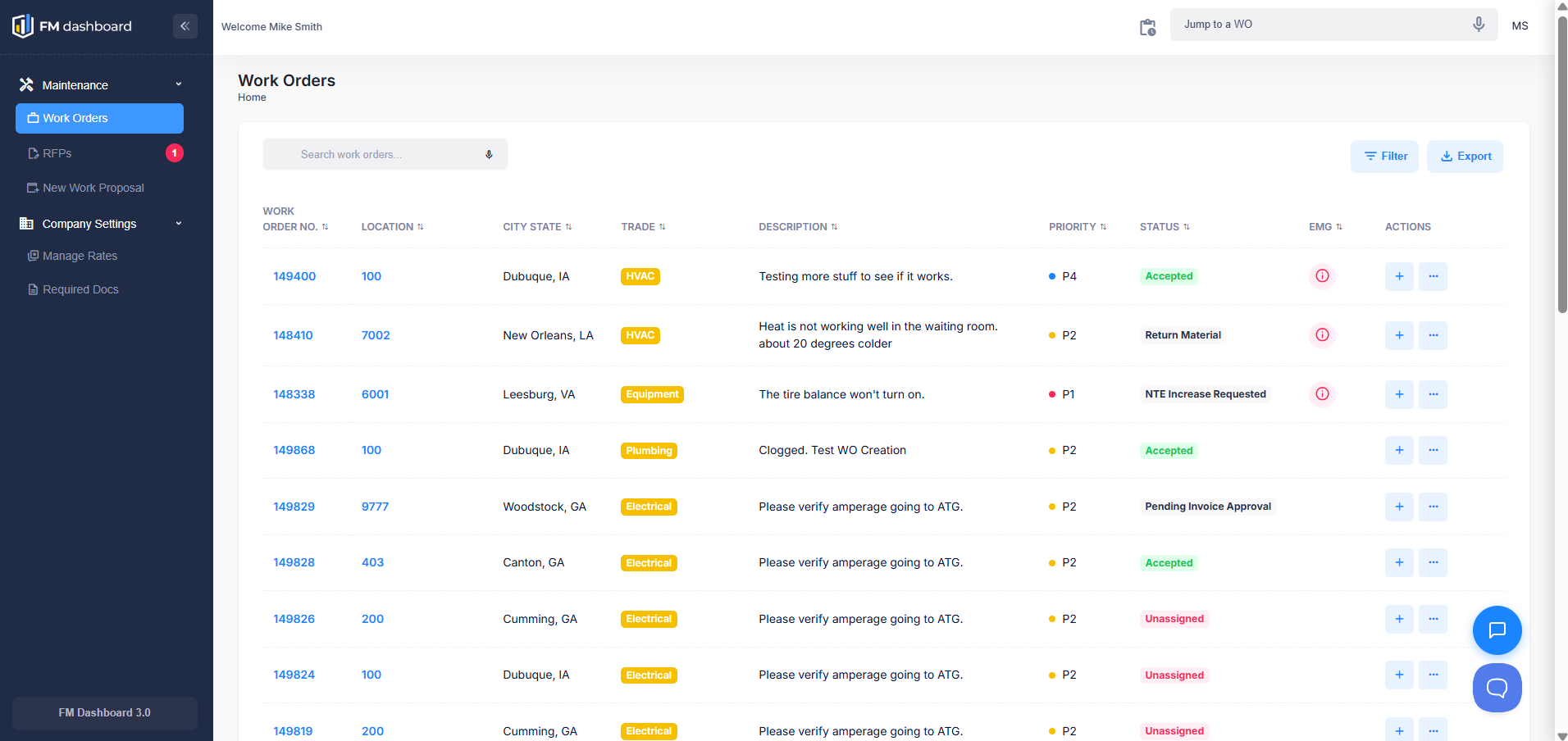Image resolution: width=1568 pixels, height=741 pixels.
Task: Sort table by EMG column
Action: [x=1325, y=227]
